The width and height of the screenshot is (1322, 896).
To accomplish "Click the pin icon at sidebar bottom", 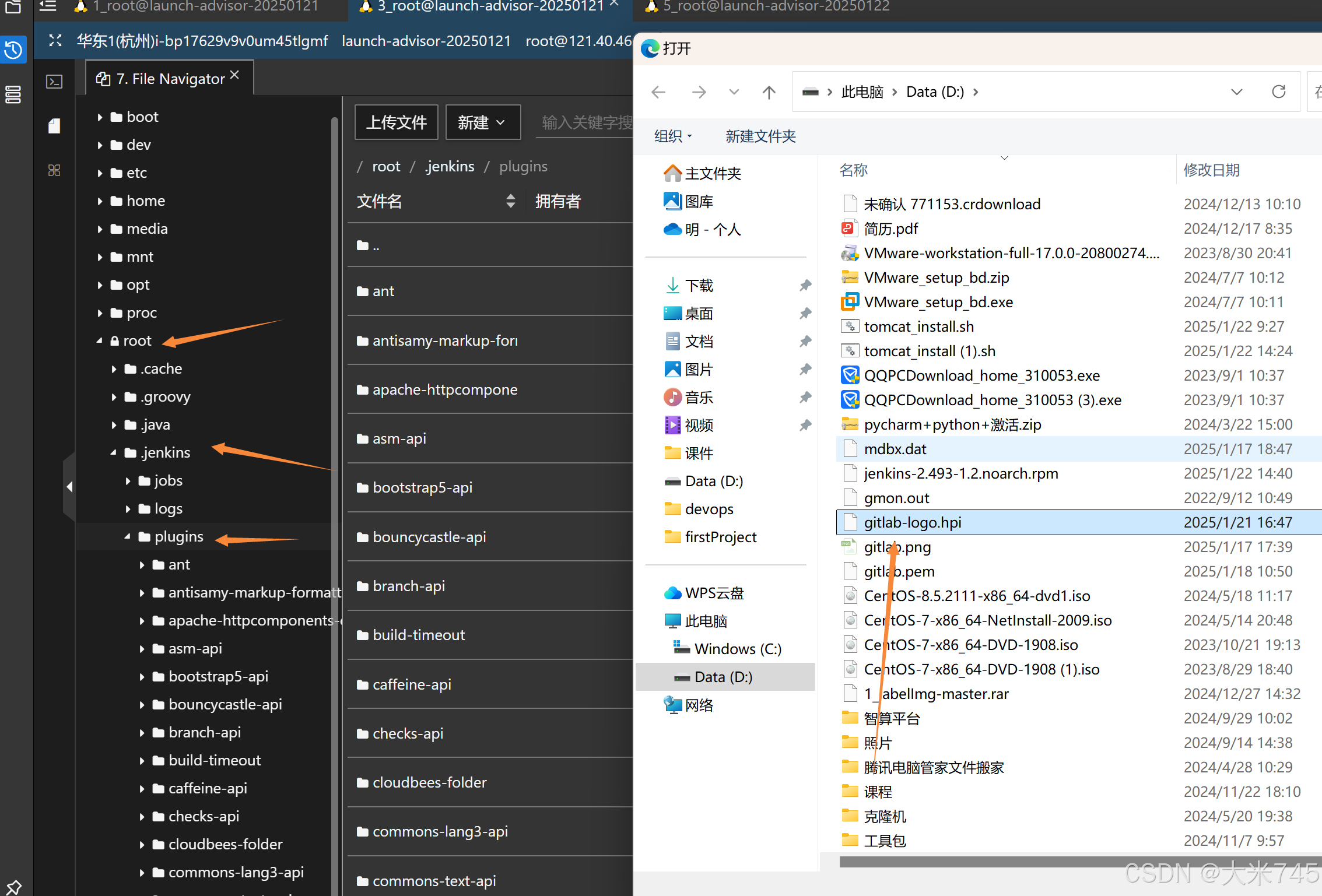I will (13, 887).
